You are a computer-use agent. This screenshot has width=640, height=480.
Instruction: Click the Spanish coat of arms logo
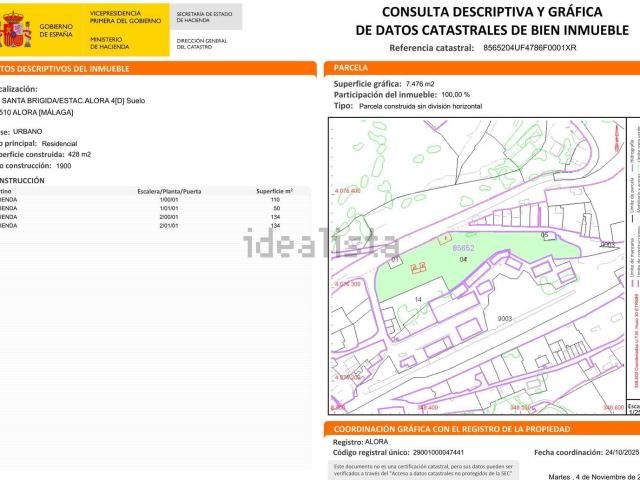point(15,29)
